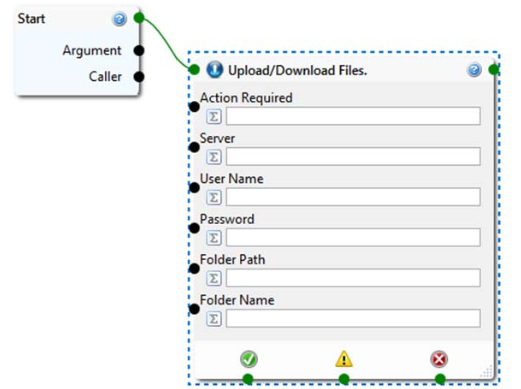521x389 pixels.
Task: Open expression editor sigma for Server
Action: [214, 157]
